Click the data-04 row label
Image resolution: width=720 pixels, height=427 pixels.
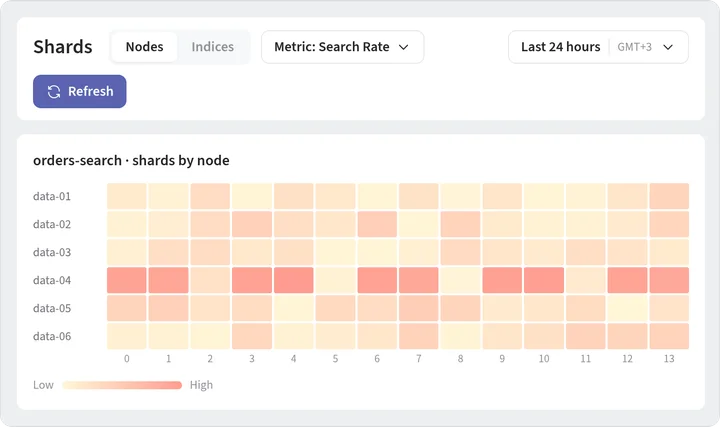[x=52, y=281]
